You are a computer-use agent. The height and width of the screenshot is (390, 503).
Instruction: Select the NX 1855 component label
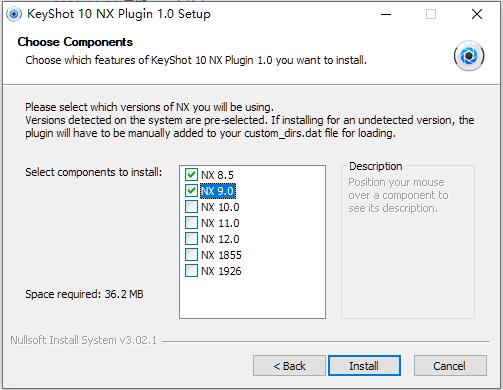coord(221,255)
